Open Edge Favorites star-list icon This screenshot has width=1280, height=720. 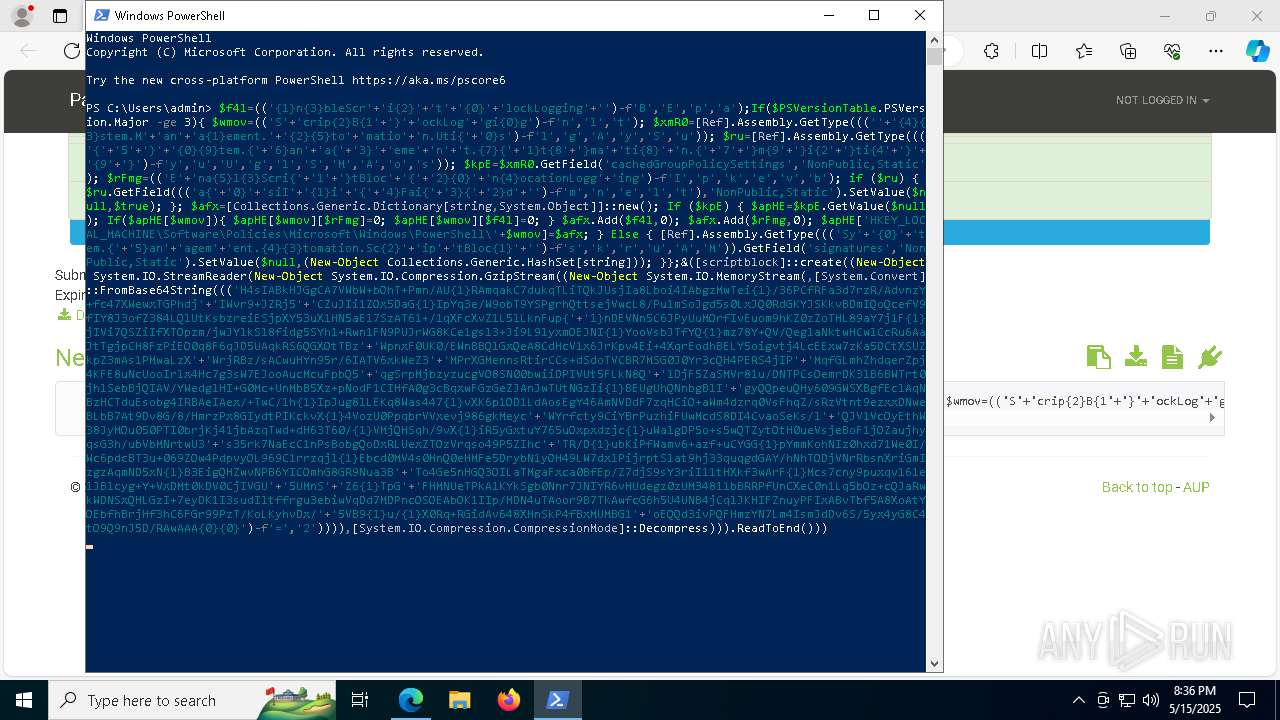pyautogui.click(x=1084, y=52)
